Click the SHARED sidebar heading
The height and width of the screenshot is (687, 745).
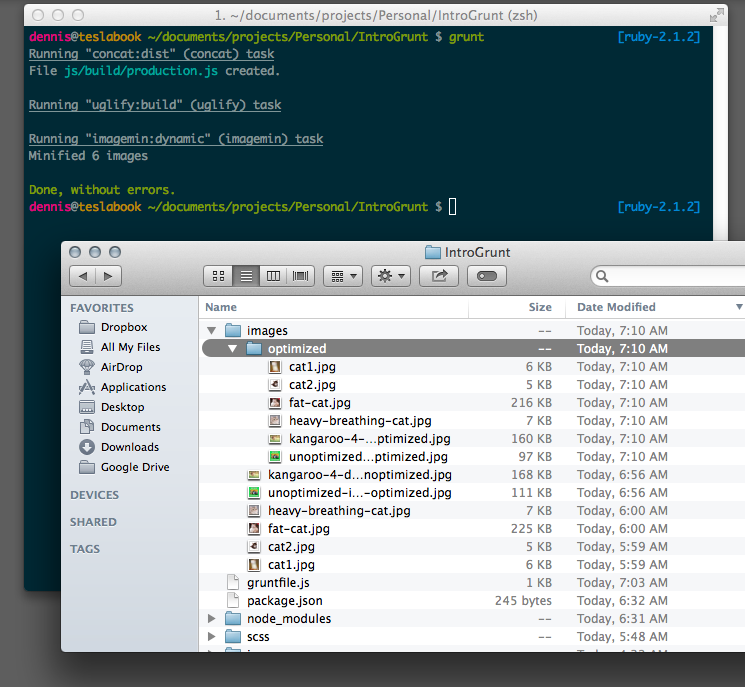pos(93,522)
